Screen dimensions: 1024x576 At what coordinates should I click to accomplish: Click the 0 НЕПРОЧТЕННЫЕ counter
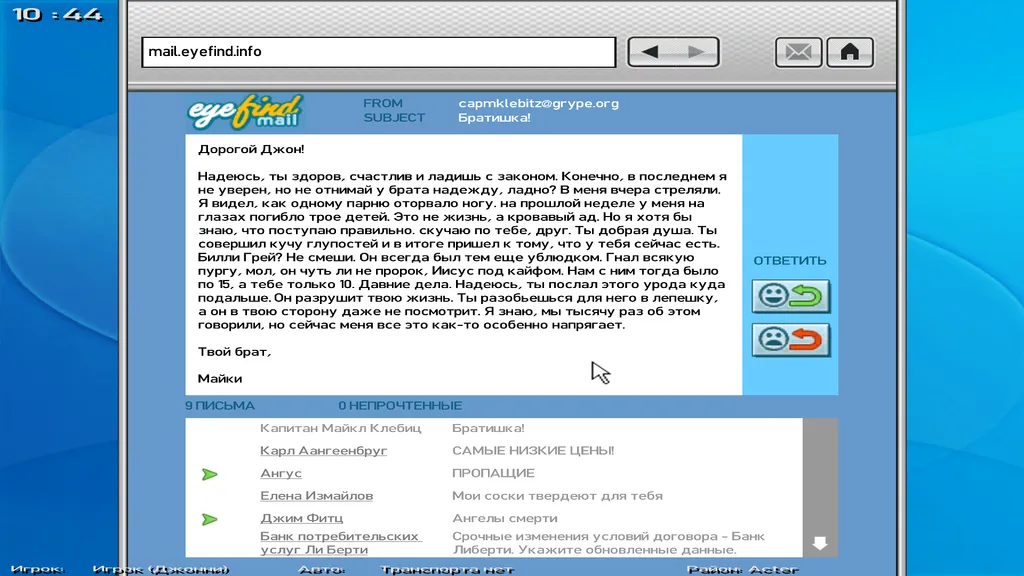click(x=400, y=406)
